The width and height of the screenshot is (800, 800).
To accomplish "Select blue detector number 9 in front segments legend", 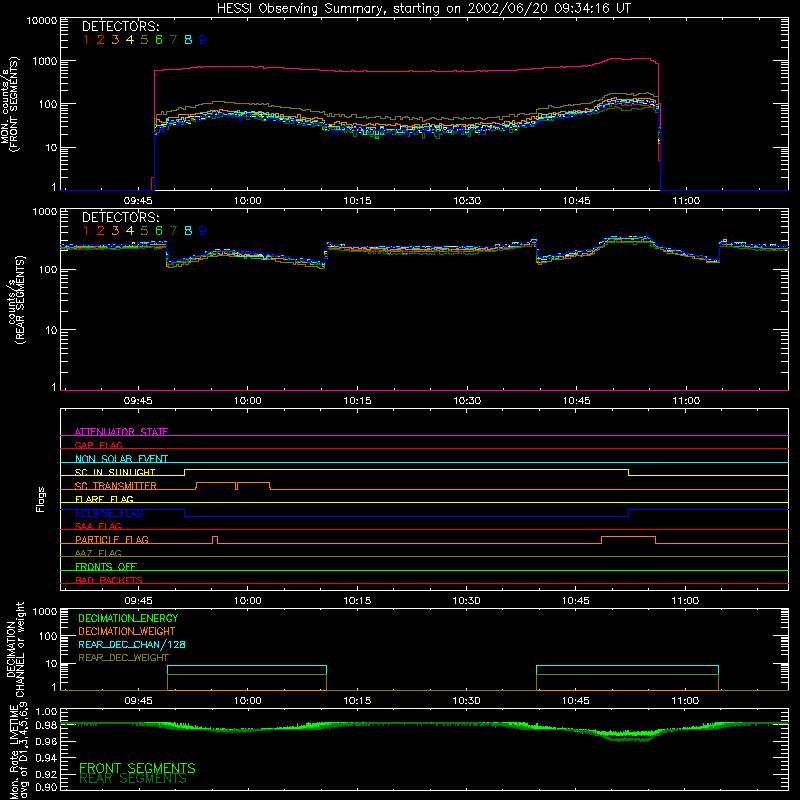I will (x=203, y=40).
